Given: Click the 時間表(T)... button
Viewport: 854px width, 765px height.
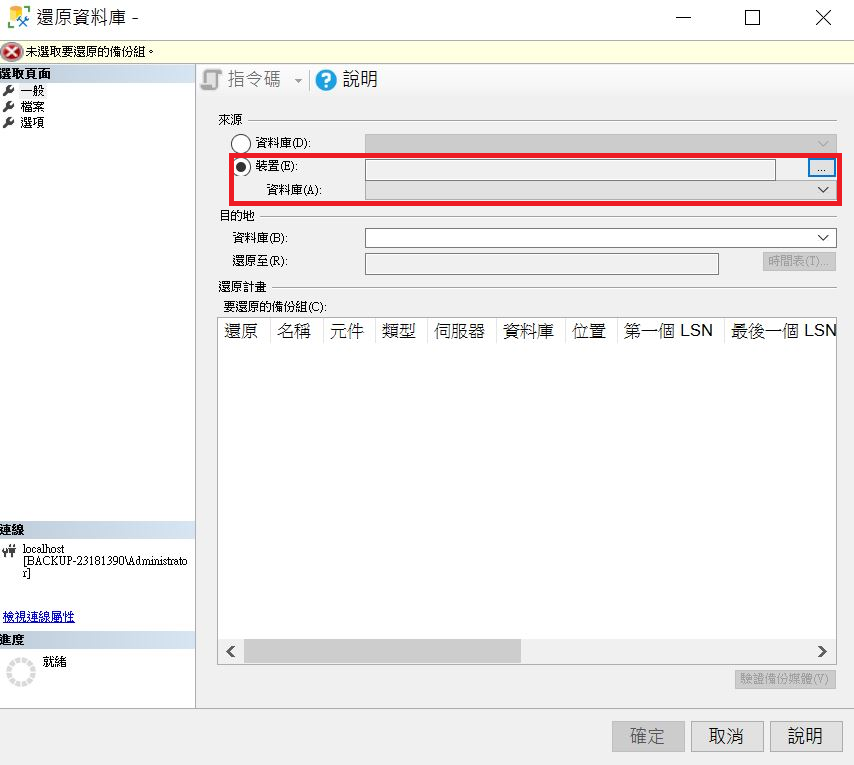Looking at the screenshot, I should coord(798,261).
